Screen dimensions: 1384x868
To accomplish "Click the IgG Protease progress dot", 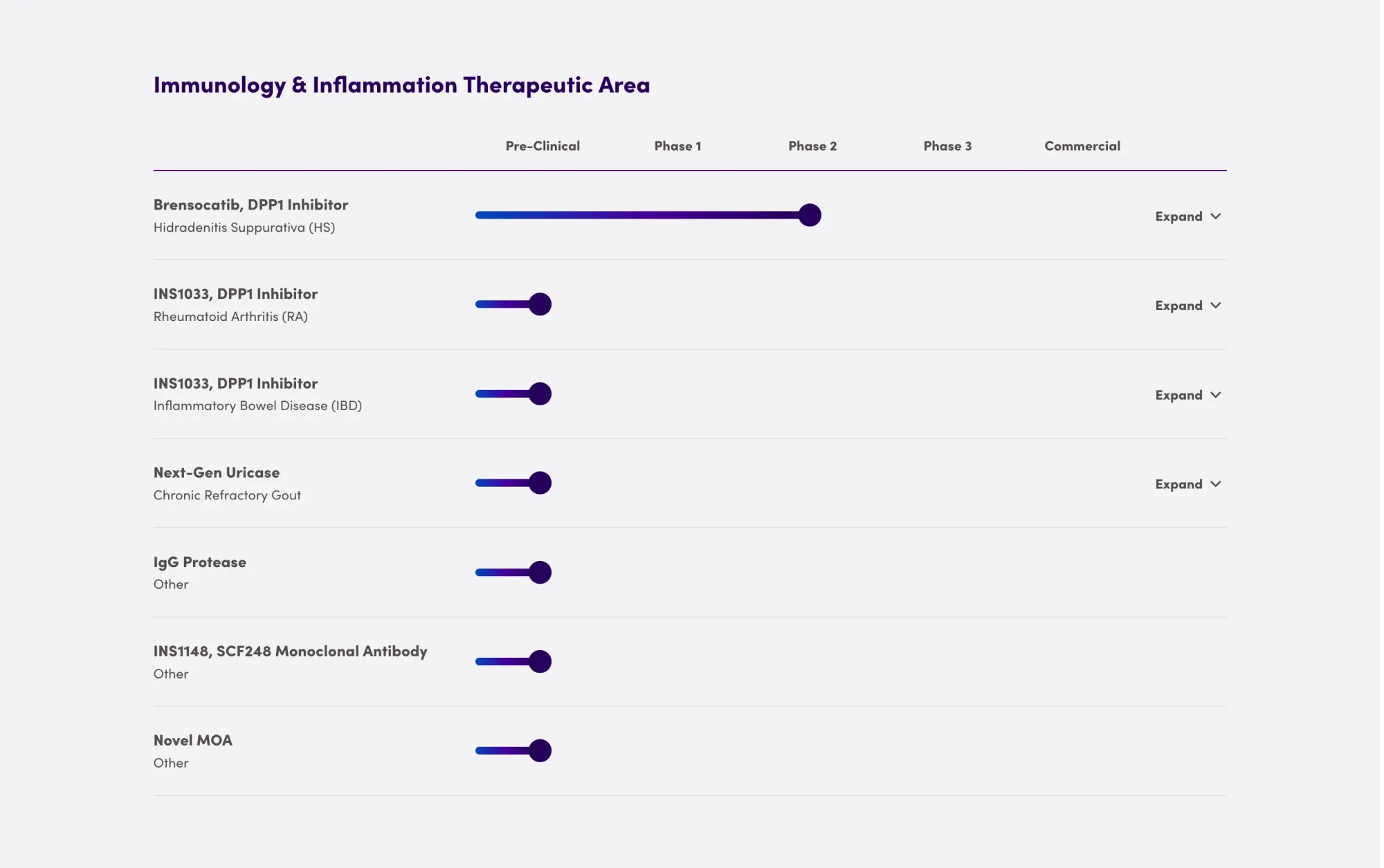I will click(x=540, y=572).
